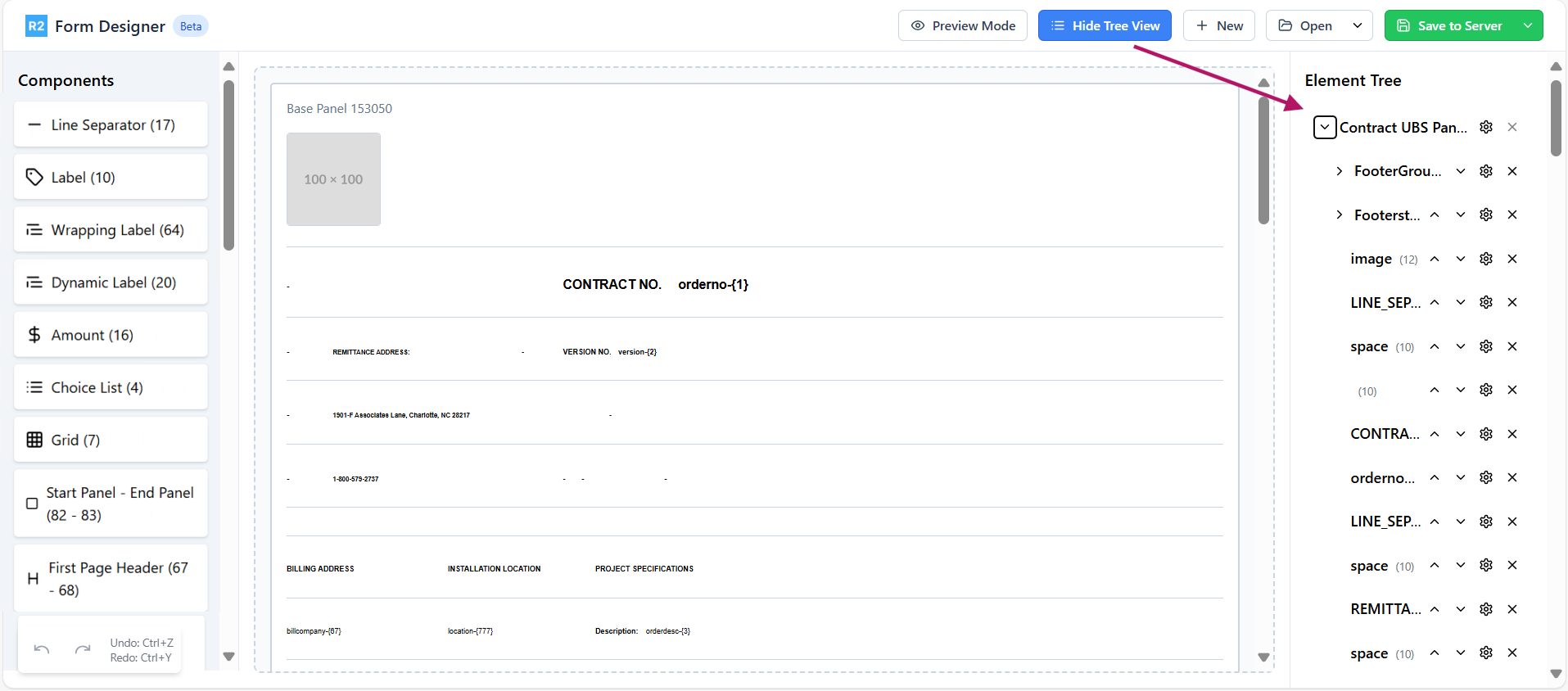
Task: Select the Choice List component
Action: [x=111, y=387]
